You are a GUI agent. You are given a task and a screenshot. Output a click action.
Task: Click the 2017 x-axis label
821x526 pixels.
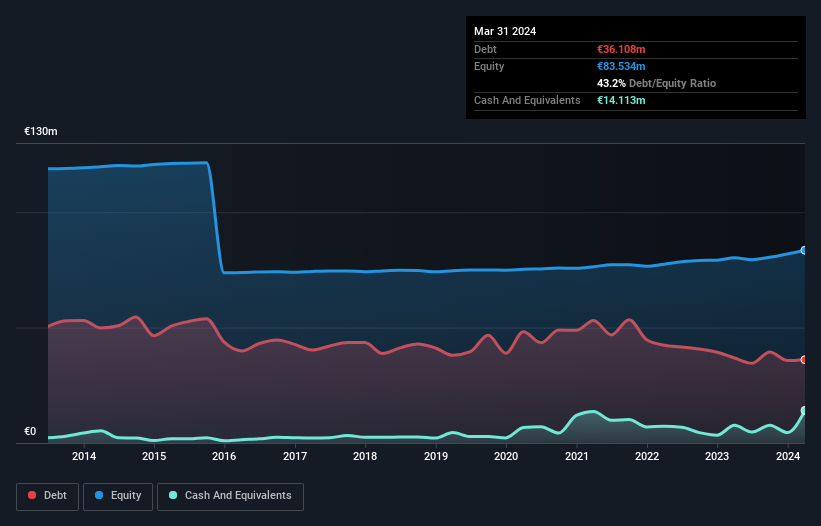[x=295, y=456]
